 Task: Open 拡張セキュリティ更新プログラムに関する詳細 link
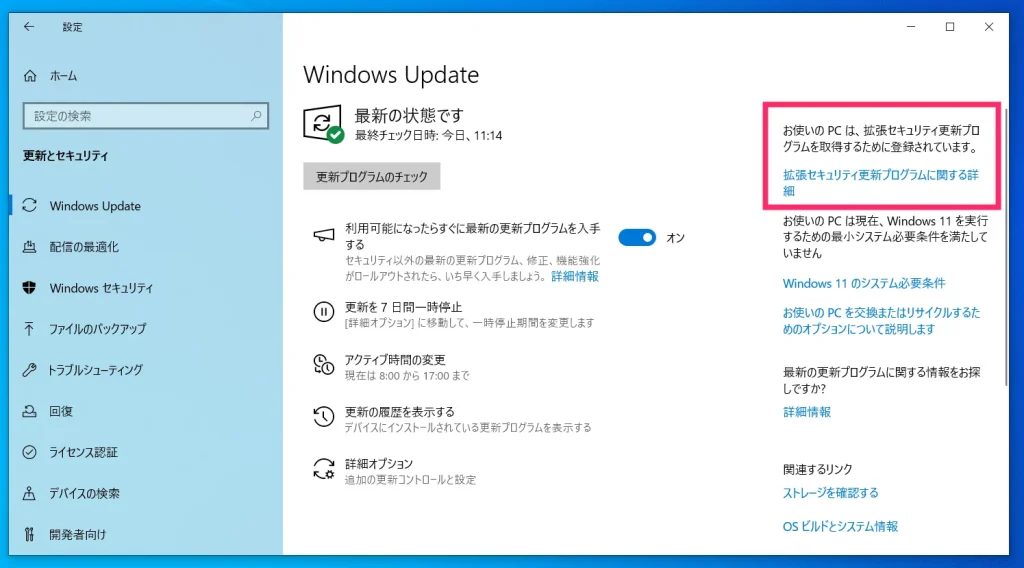pyautogui.click(x=880, y=182)
